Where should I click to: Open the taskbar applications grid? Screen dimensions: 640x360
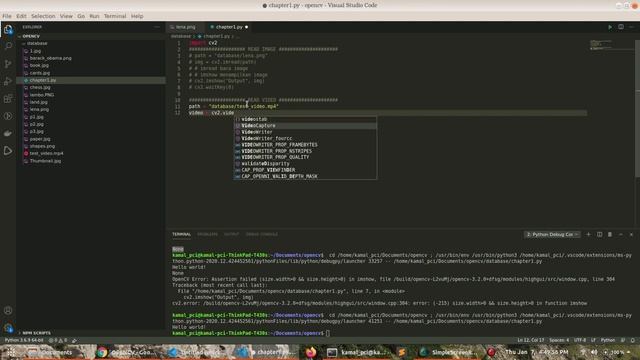[11, 352]
